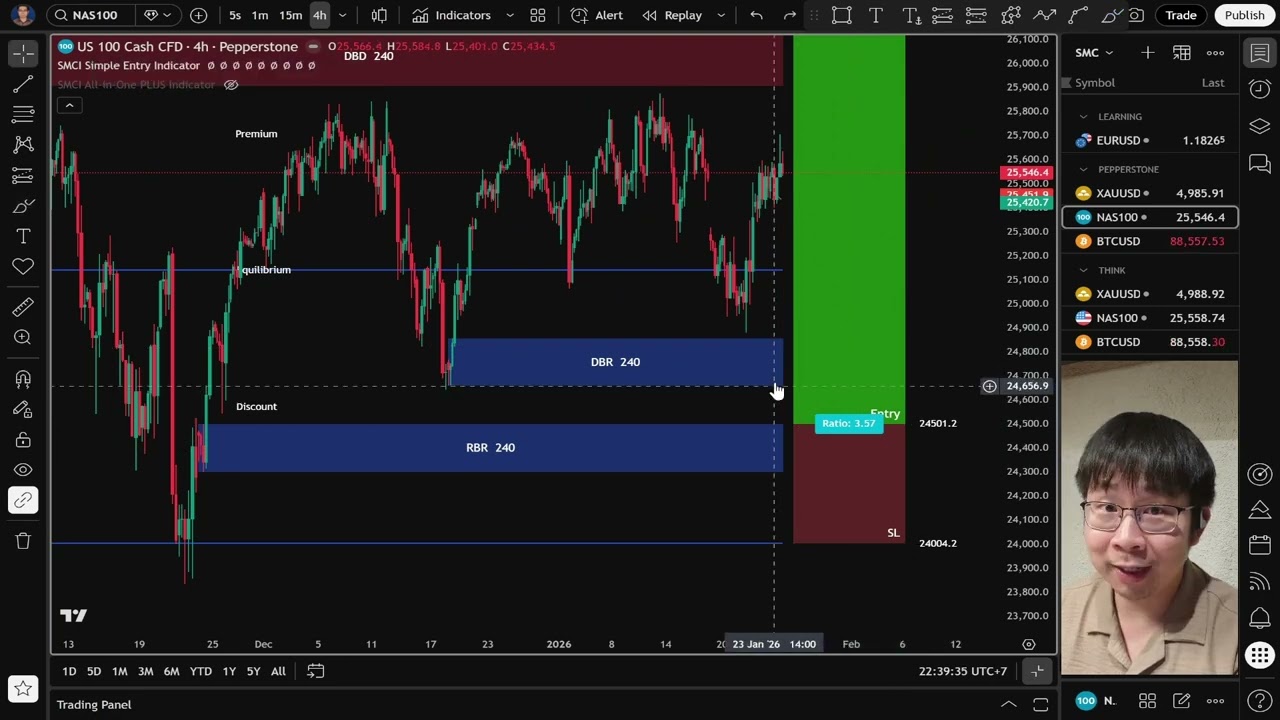Switch to 15m timeframe

point(290,15)
